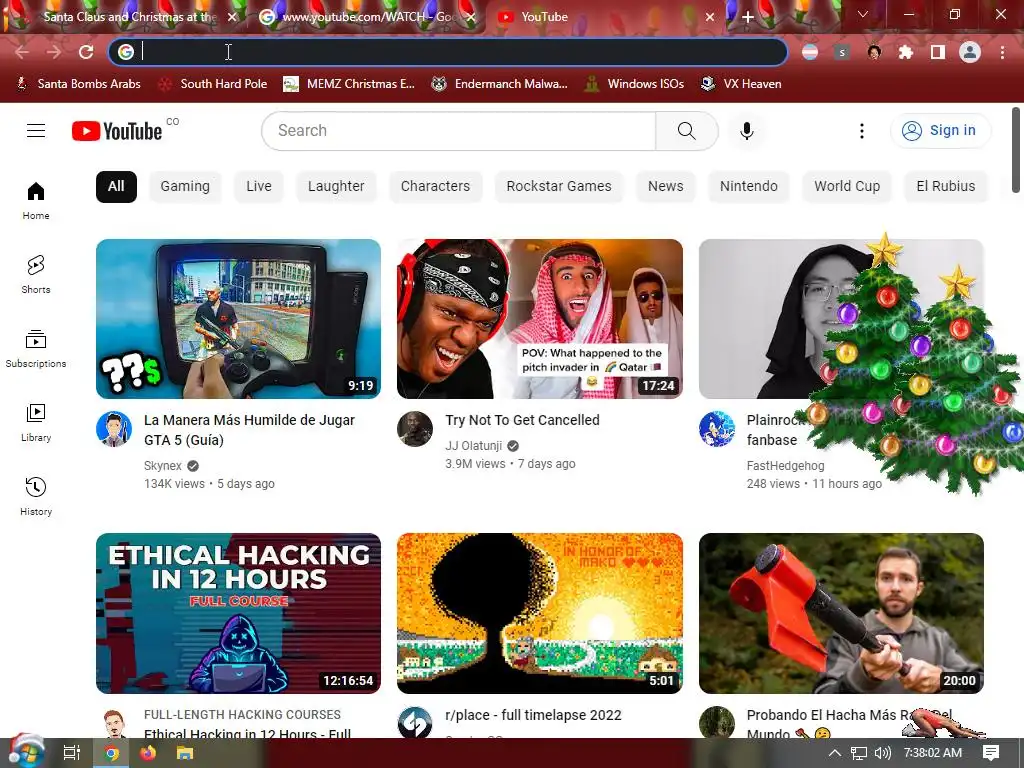Select the All filter chip

pos(116,186)
